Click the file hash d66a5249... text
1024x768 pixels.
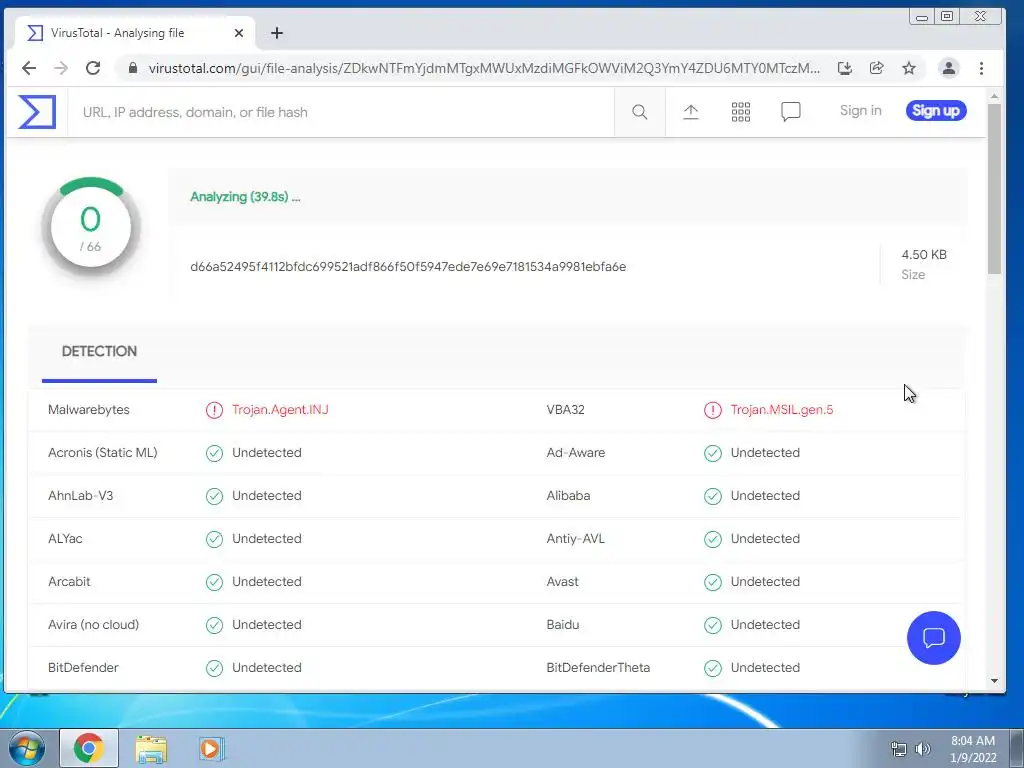[408, 266]
